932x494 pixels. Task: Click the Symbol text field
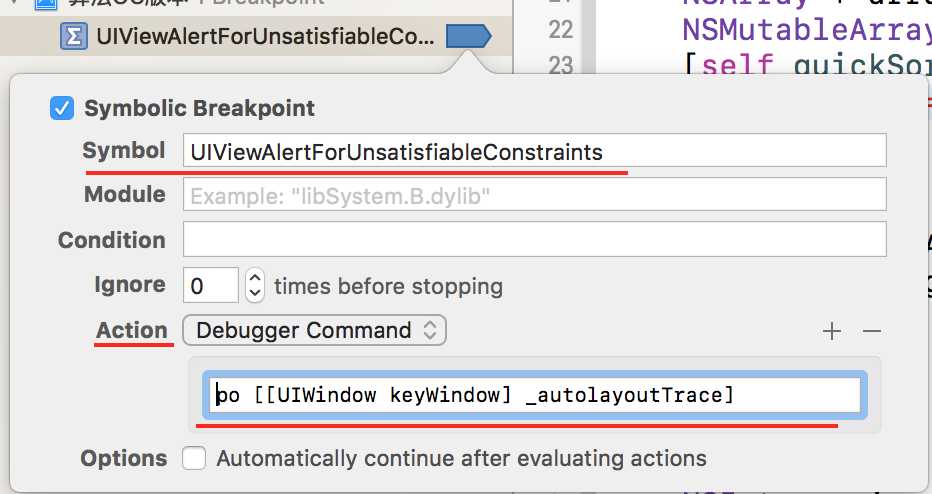pyautogui.click(x=534, y=150)
